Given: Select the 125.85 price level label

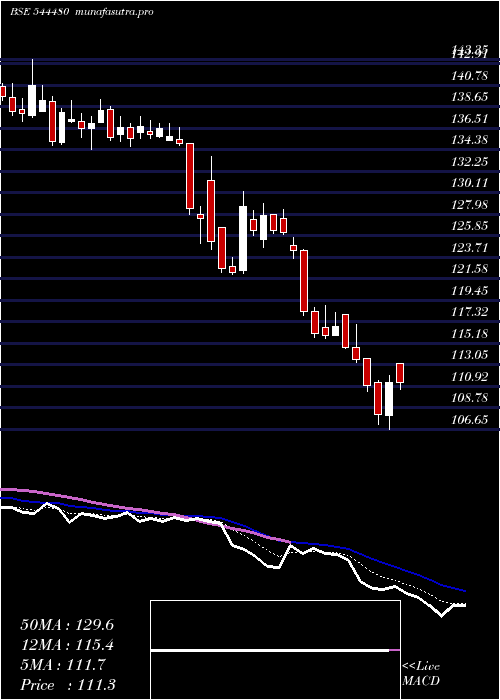Looking at the screenshot, I should click(x=470, y=226).
